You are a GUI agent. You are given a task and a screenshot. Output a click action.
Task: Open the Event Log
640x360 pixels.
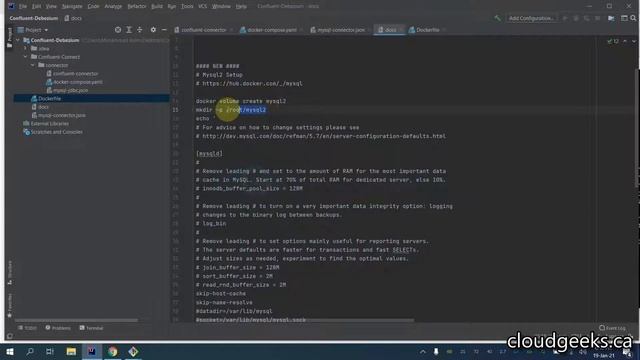[x=612, y=328]
